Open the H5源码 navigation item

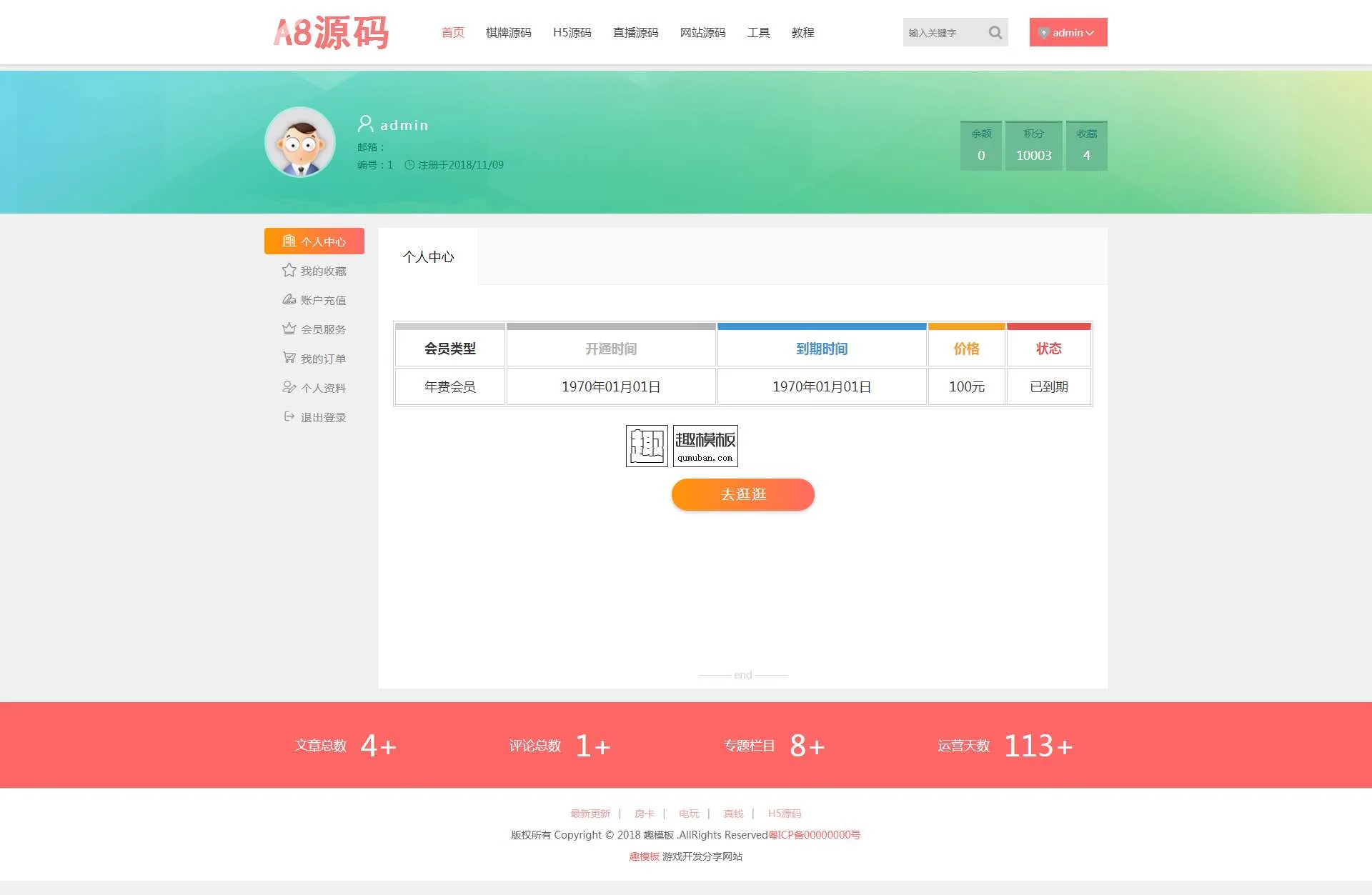point(572,33)
